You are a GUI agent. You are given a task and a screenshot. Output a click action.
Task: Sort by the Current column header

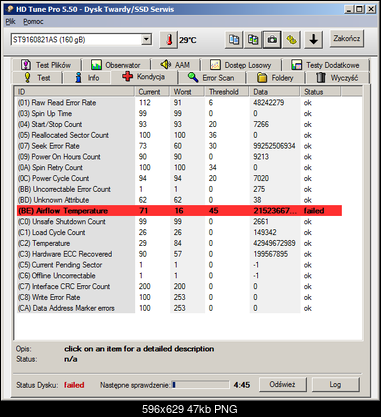pos(152,92)
